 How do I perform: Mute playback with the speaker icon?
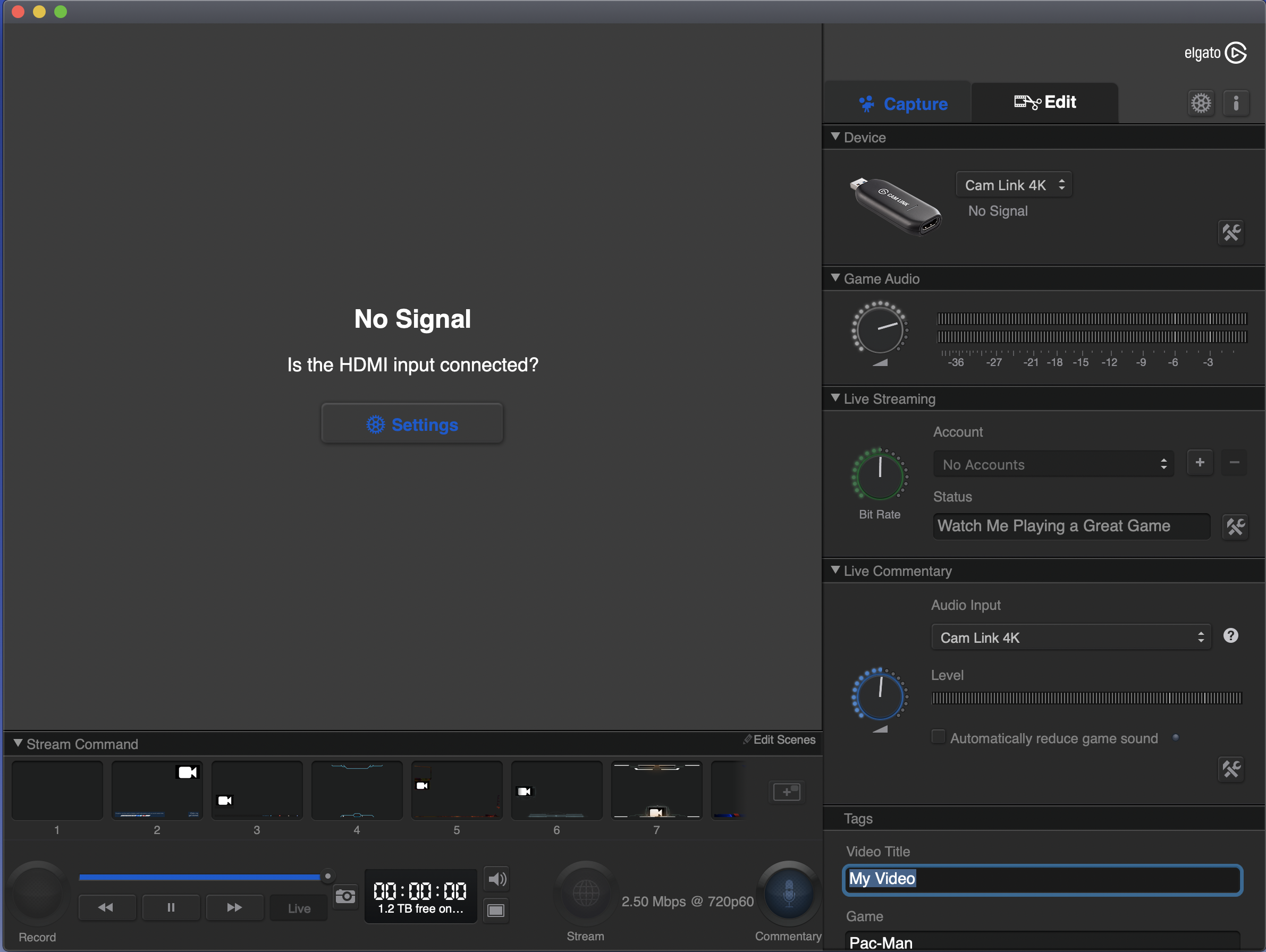[x=497, y=879]
